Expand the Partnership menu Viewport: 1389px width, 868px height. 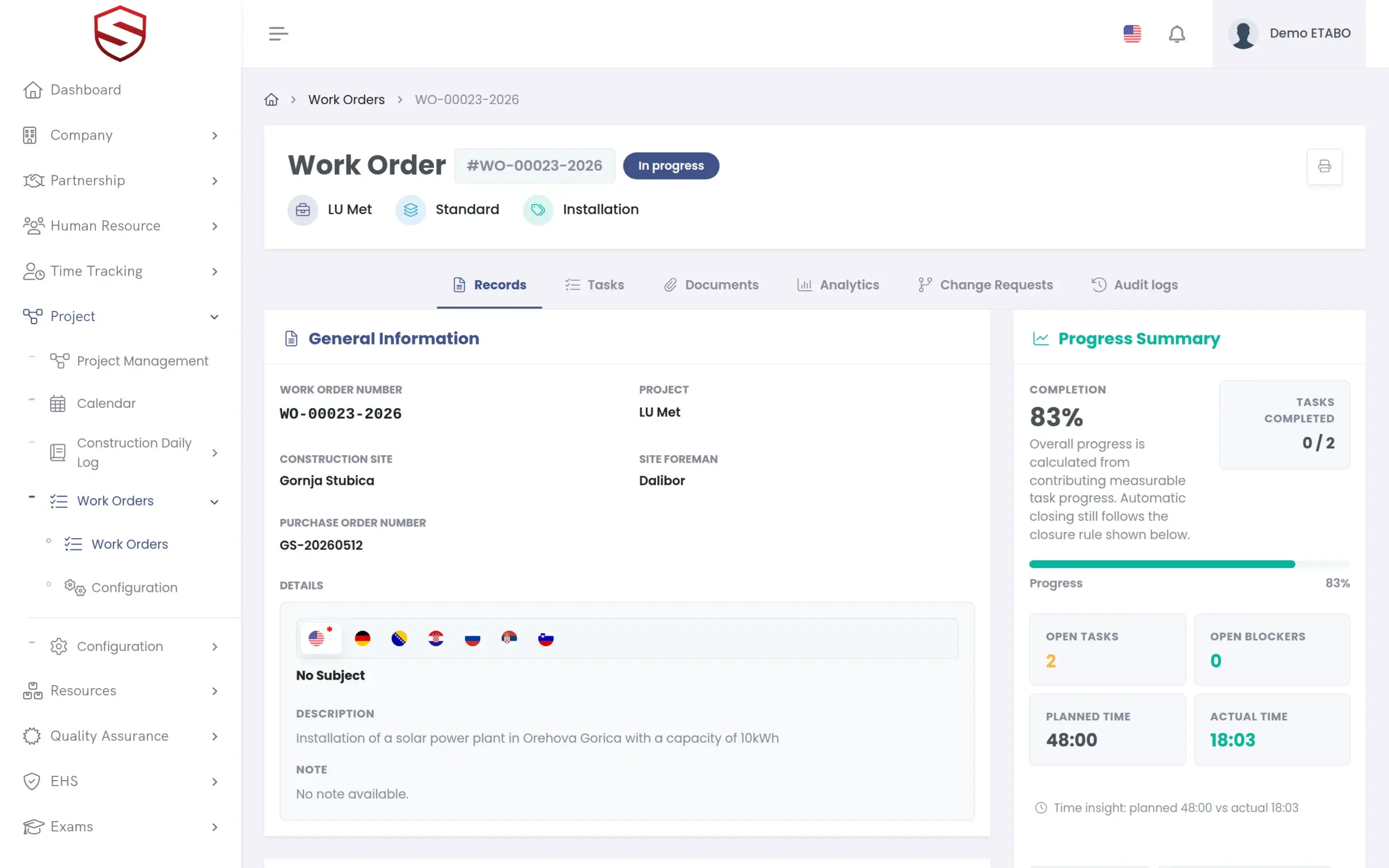pyautogui.click(x=120, y=180)
